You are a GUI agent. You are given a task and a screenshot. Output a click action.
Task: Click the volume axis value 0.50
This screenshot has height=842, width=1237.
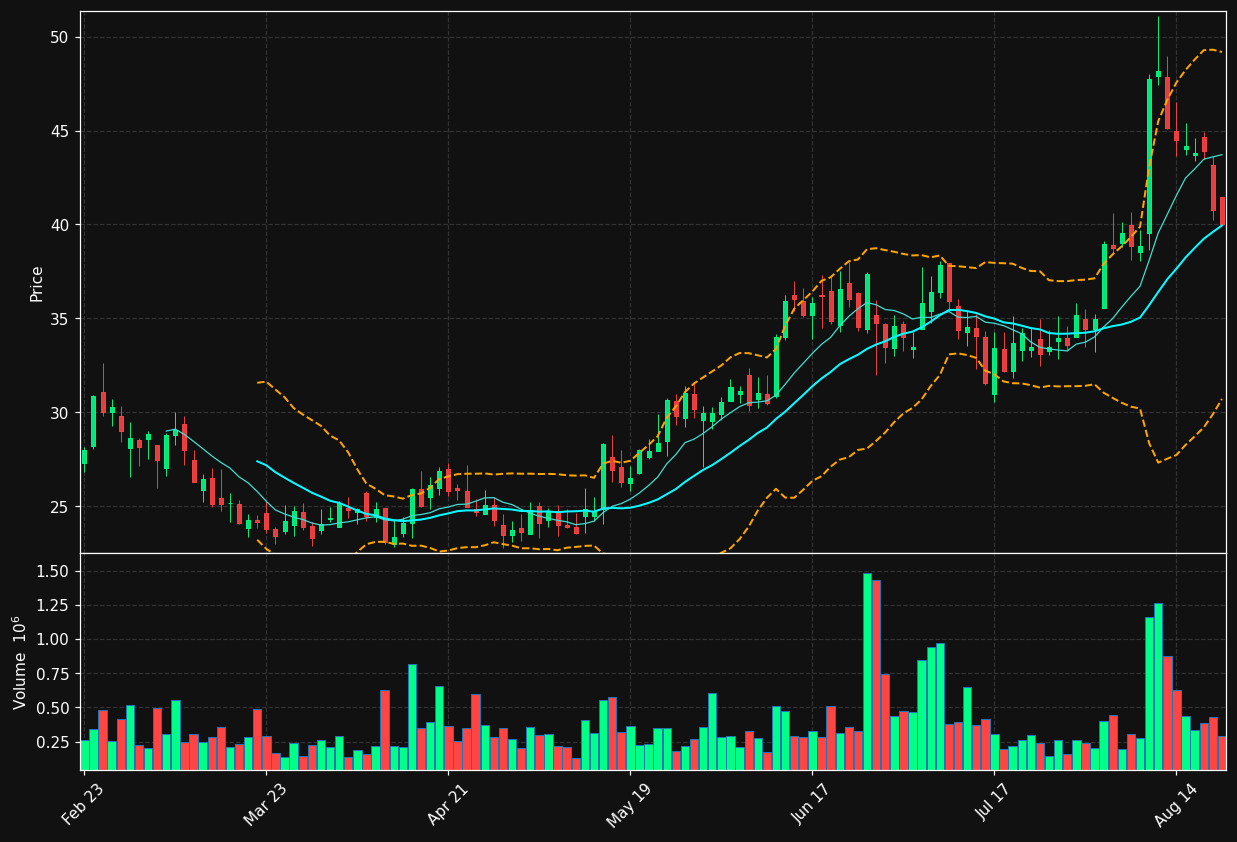(x=55, y=708)
